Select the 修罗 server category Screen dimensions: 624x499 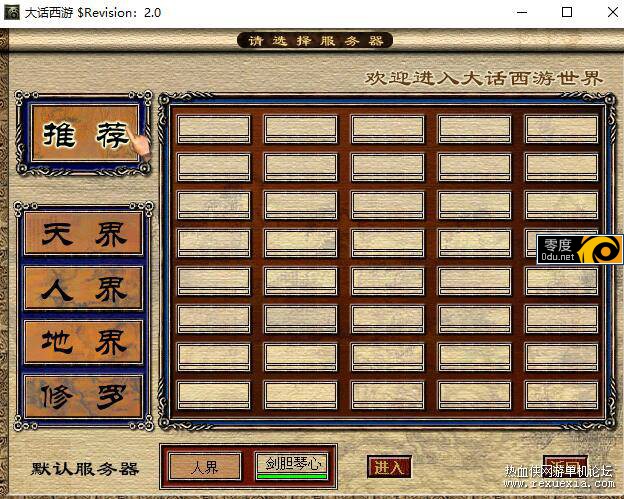point(84,397)
